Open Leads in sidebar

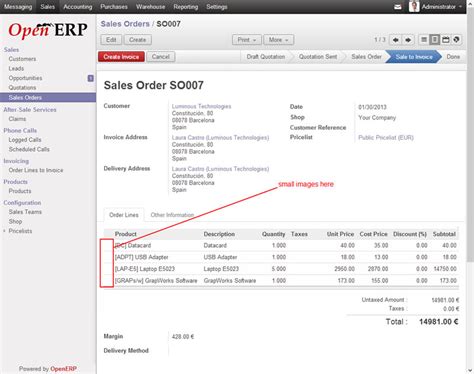click(x=16, y=69)
